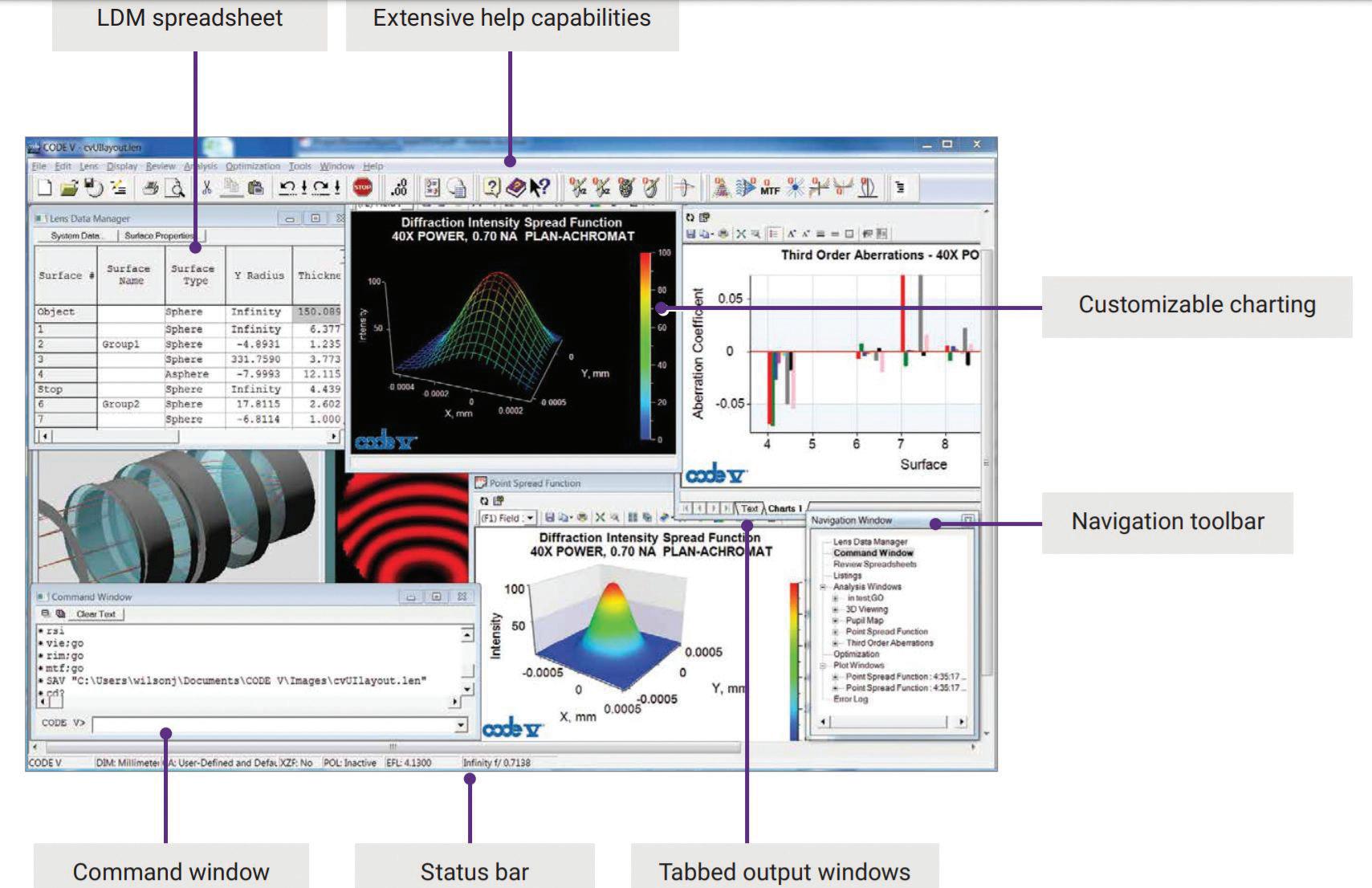
Task: Open the CODE V> command history dropdown
Action: pos(461,724)
